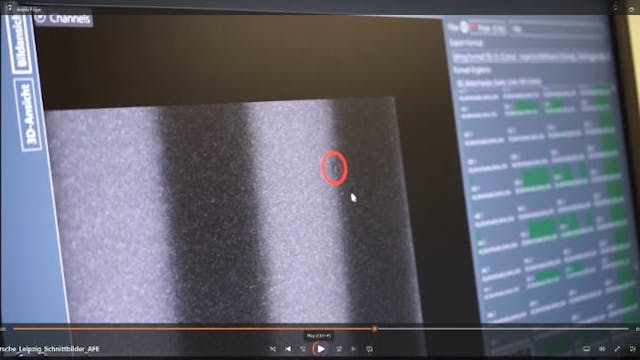Click the next track button
Image resolution: width=640 pixels, height=360 pixels.
pos(353,349)
